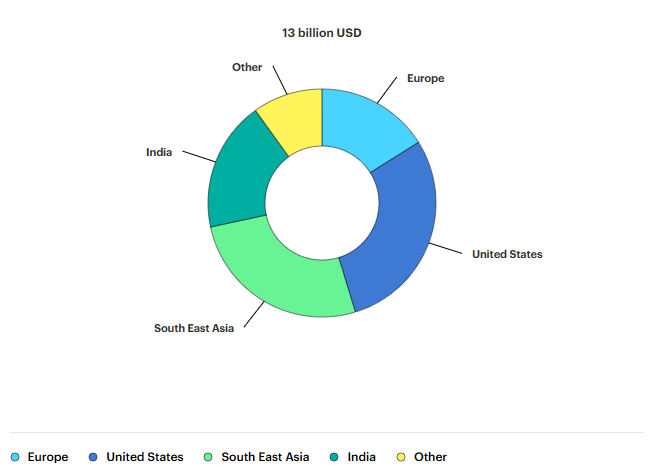Screen dimensions: 654x476
Task: Click the United States callout label beside chart
Action: 507,254
